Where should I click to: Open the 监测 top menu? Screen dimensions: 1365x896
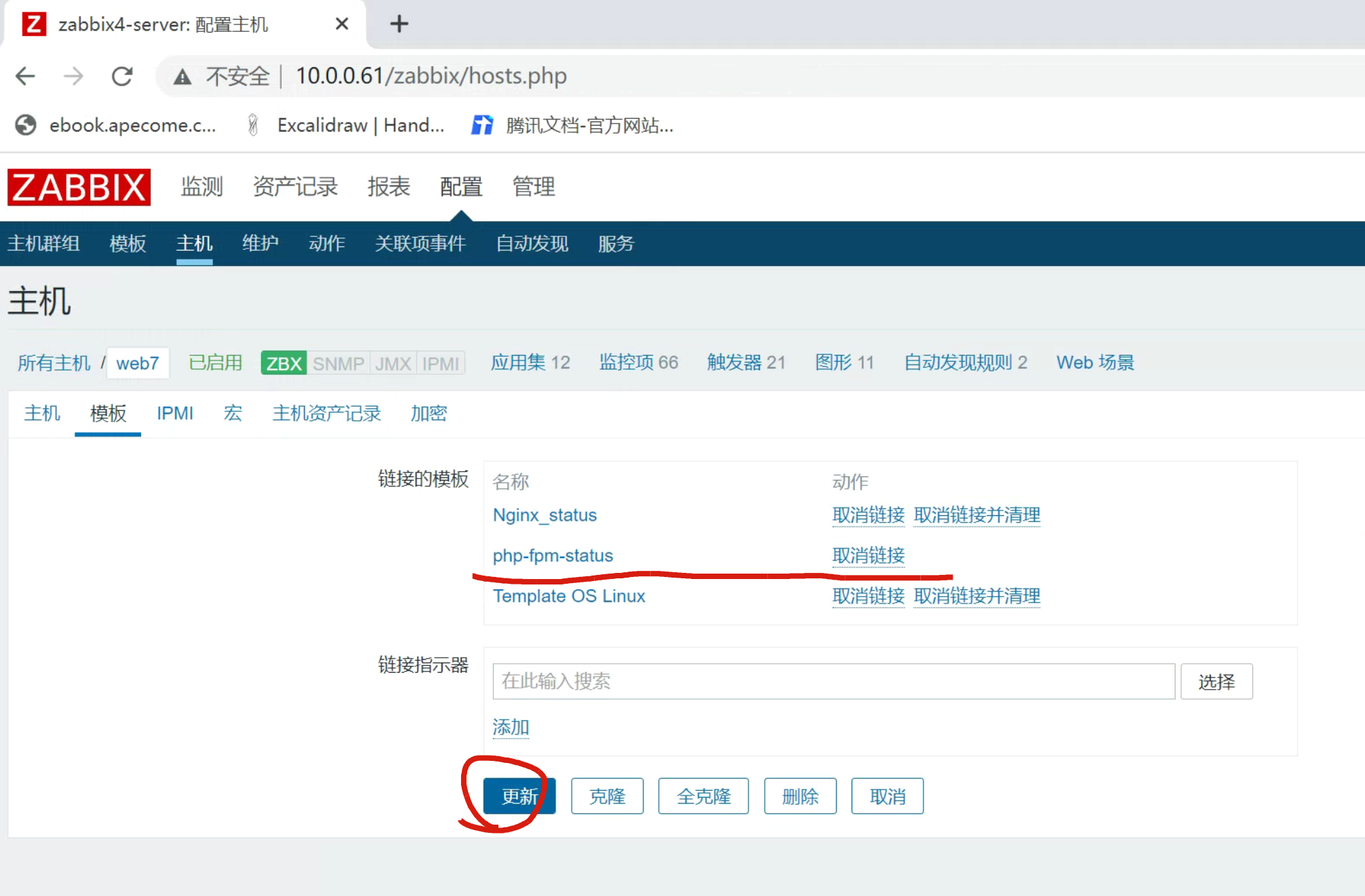click(x=202, y=187)
